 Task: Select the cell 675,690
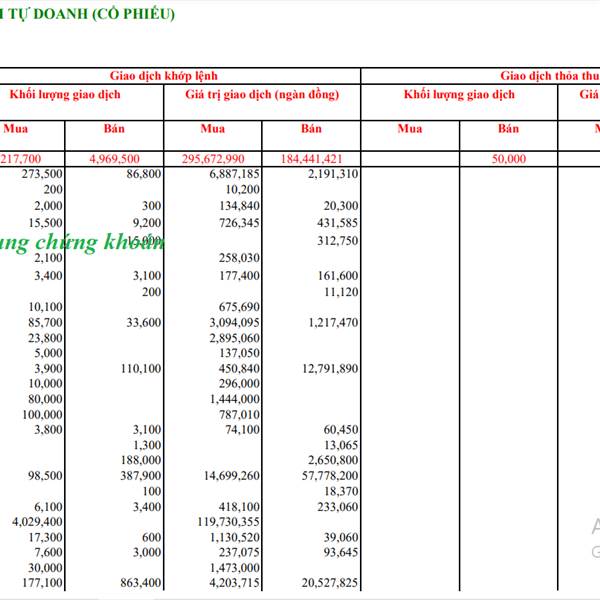tap(240, 307)
